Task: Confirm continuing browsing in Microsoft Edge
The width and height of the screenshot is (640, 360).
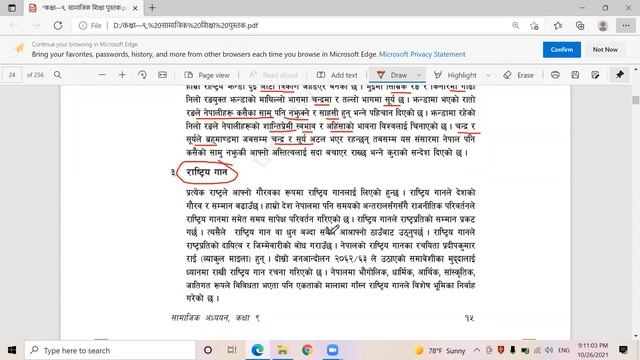Action: point(562,49)
